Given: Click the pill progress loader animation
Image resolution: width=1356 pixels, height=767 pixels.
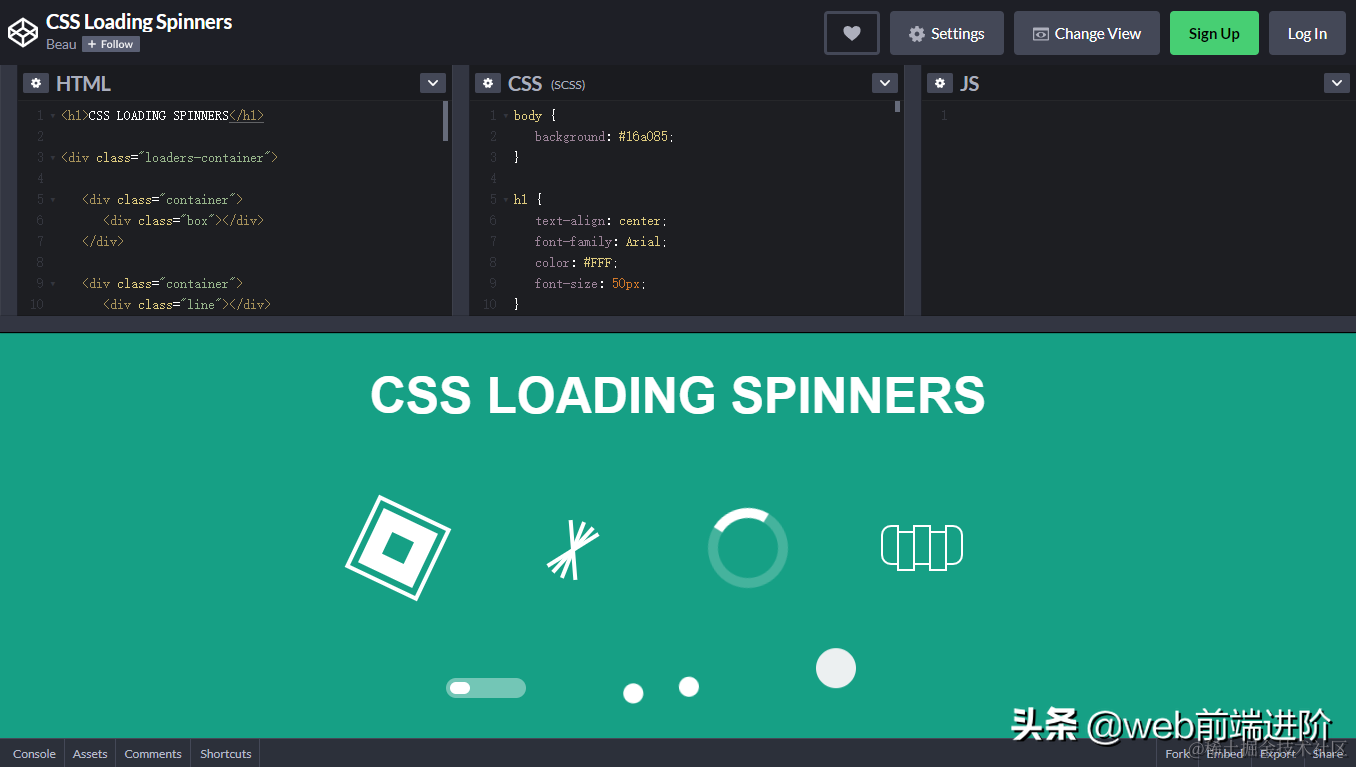Looking at the screenshot, I should click(x=486, y=687).
